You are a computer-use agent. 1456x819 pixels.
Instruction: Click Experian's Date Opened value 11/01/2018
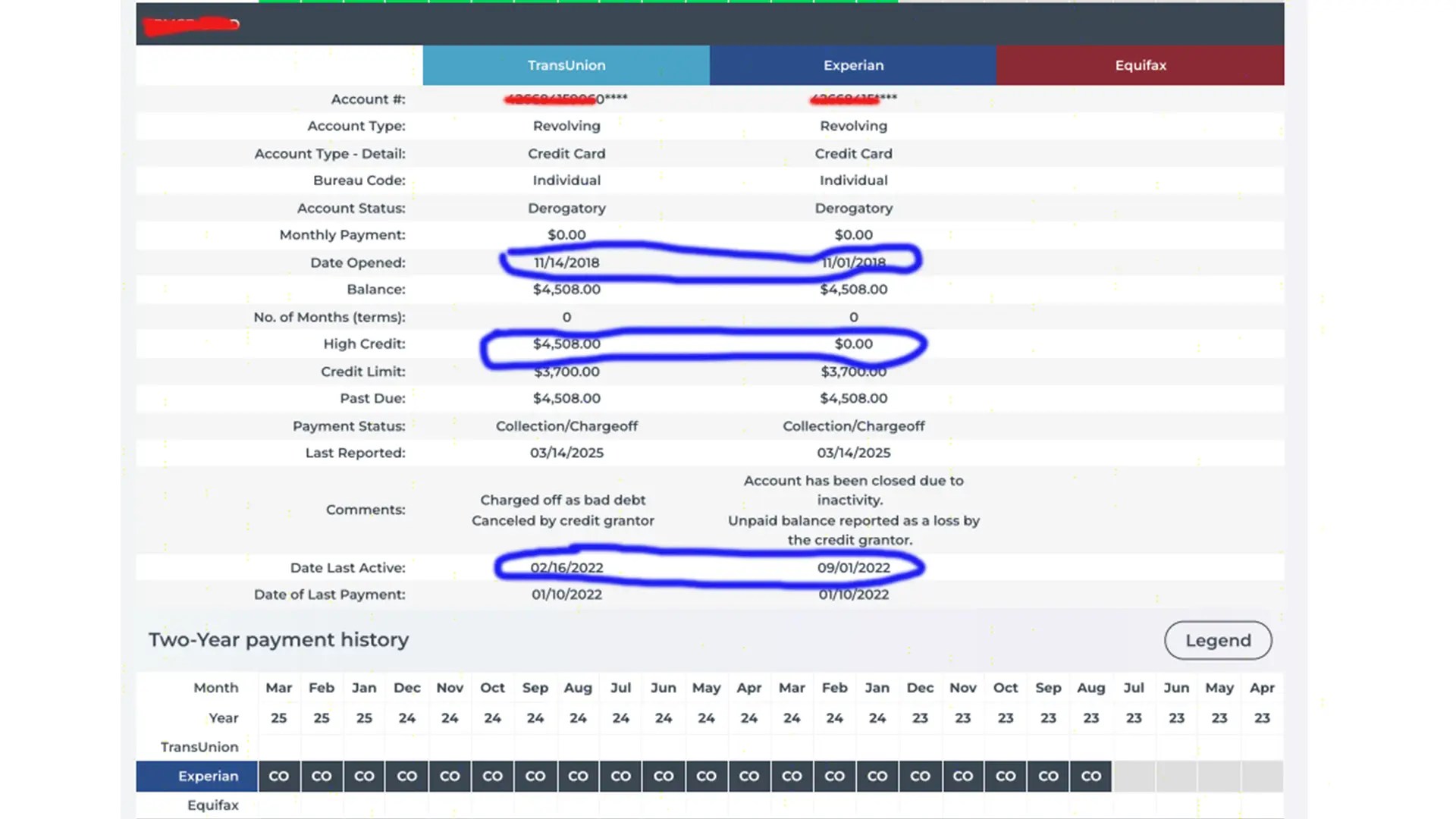tap(853, 262)
